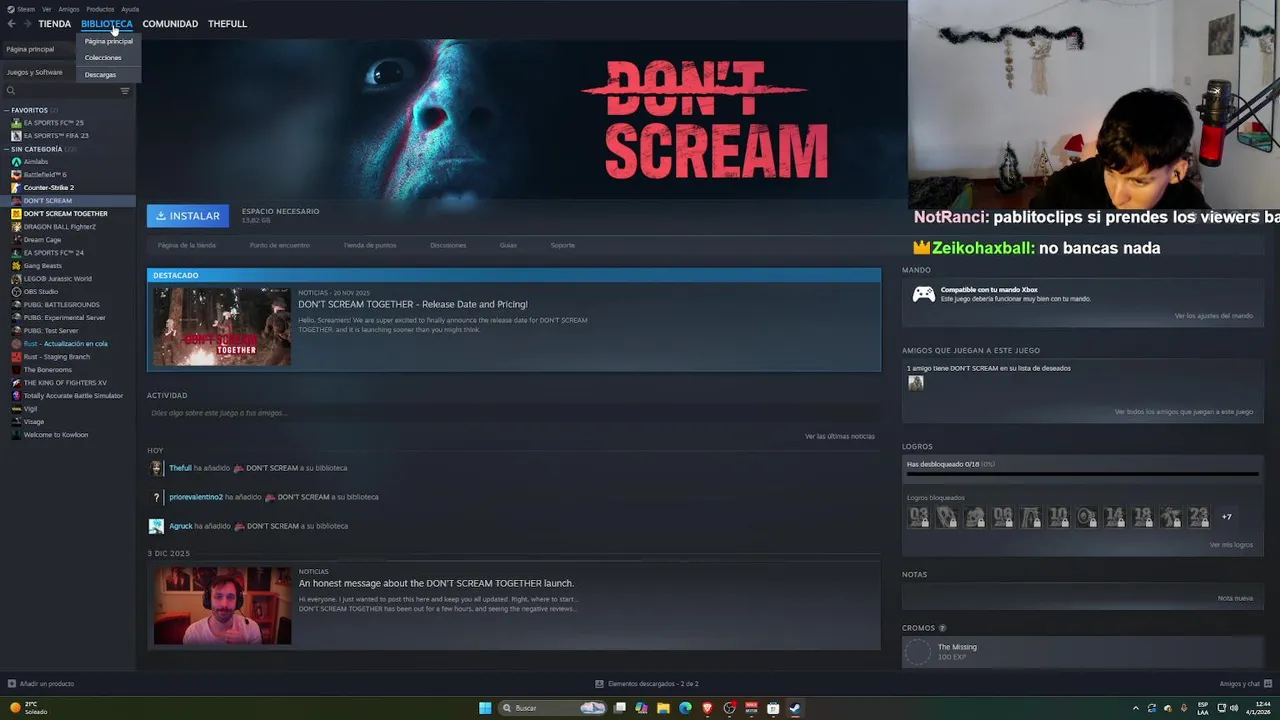This screenshot has height=720, width=1280.
Task: Open the Tienda de puntos tab
Action: (x=370, y=245)
